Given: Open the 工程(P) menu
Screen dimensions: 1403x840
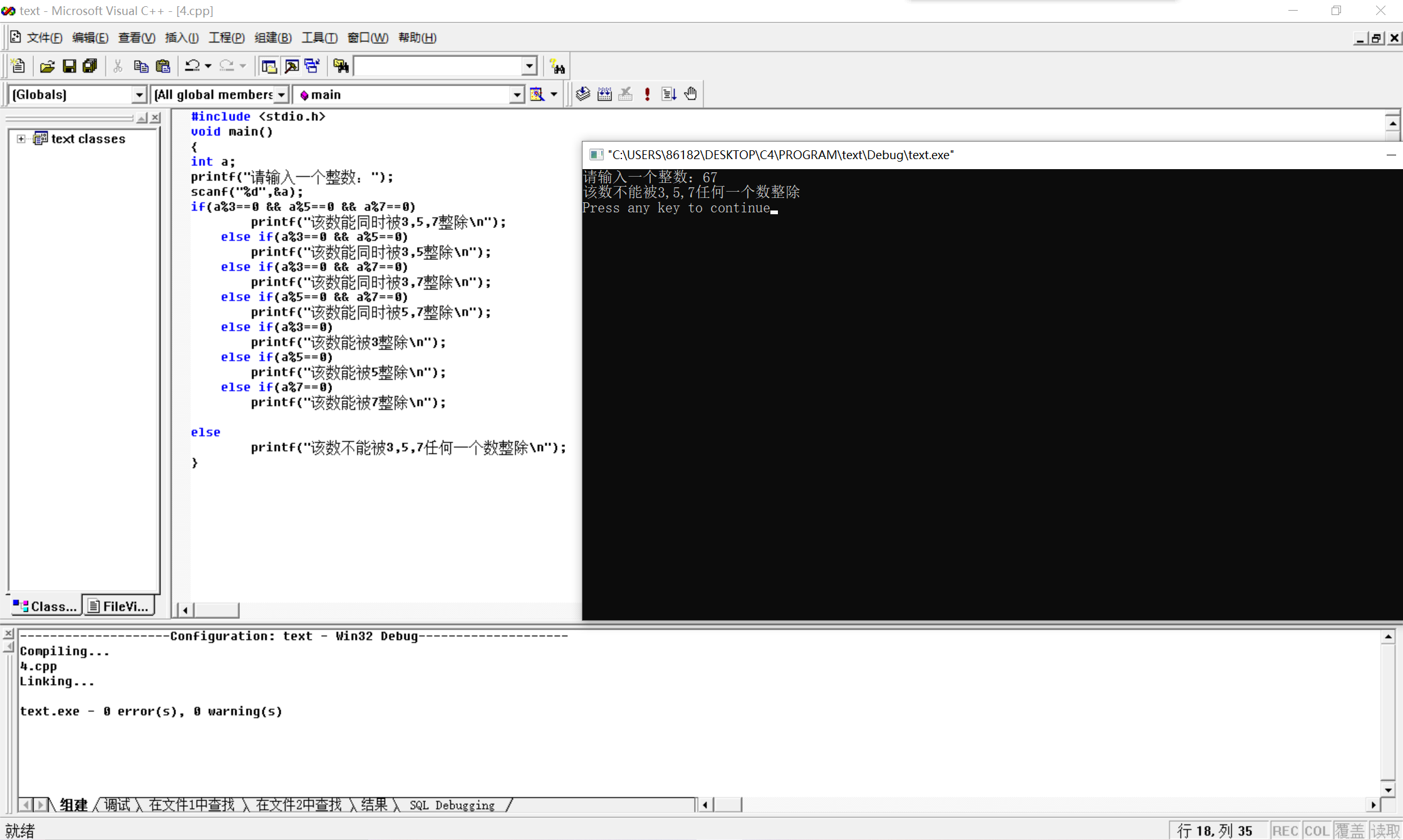Looking at the screenshot, I should click(226, 38).
